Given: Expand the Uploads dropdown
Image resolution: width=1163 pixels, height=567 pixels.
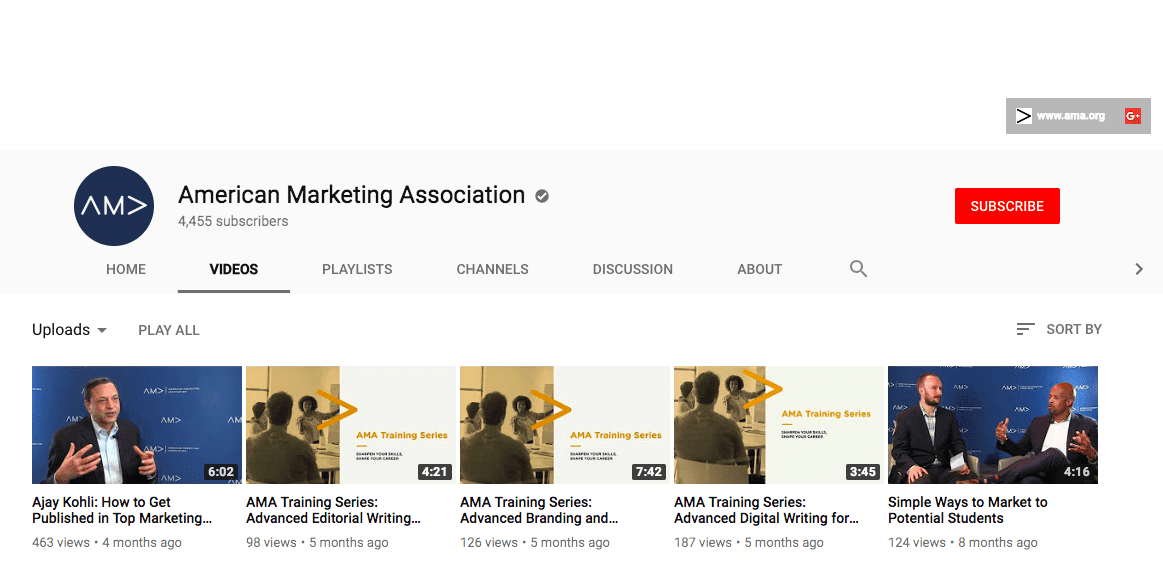Looking at the screenshot, I should [70, 330].
